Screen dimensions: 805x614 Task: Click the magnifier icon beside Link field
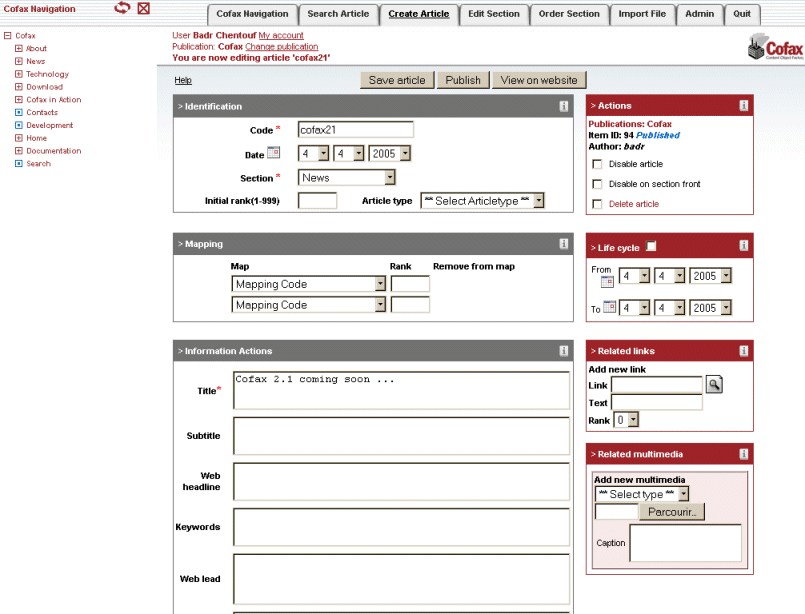[714, 385]
